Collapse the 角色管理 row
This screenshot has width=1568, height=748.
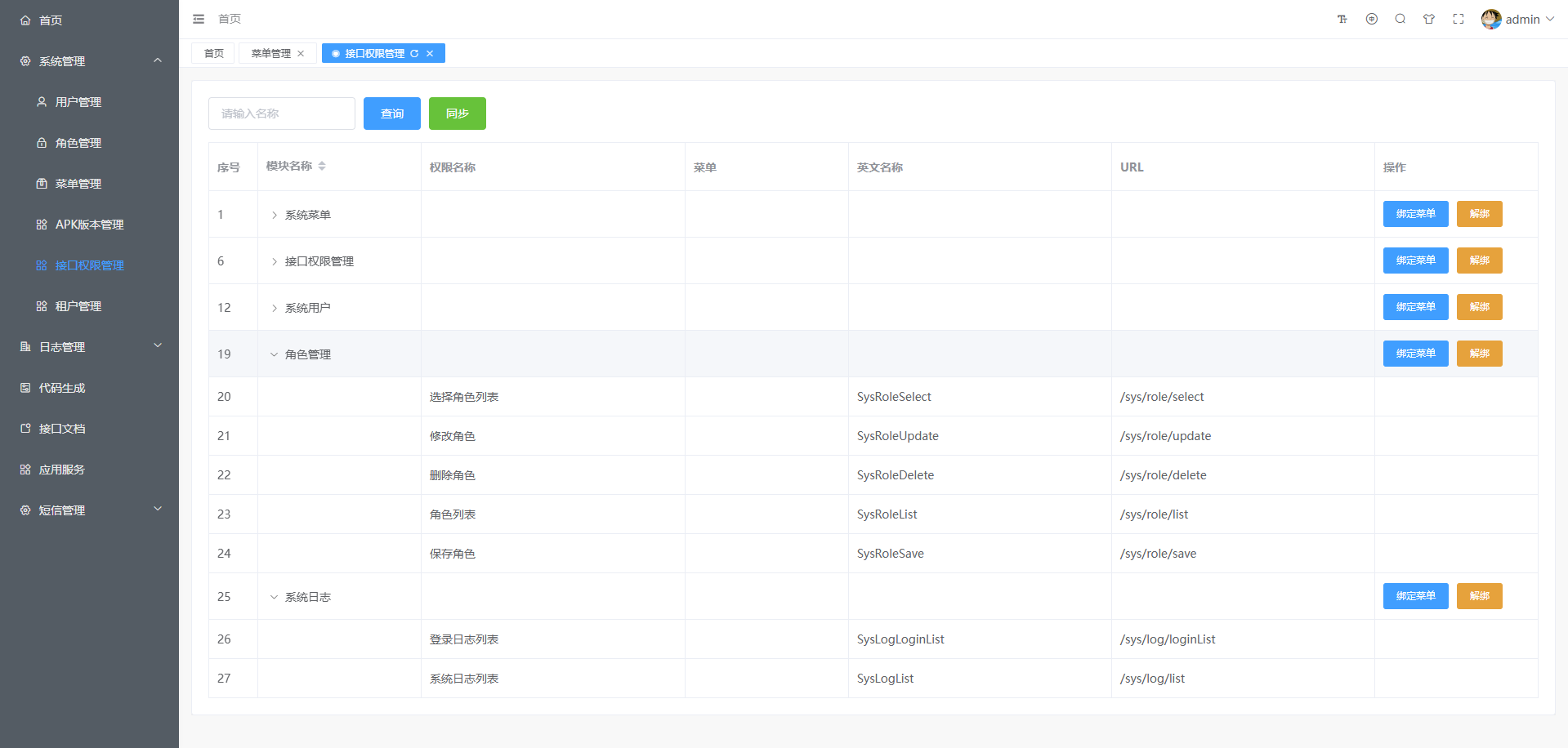point(275,354)
